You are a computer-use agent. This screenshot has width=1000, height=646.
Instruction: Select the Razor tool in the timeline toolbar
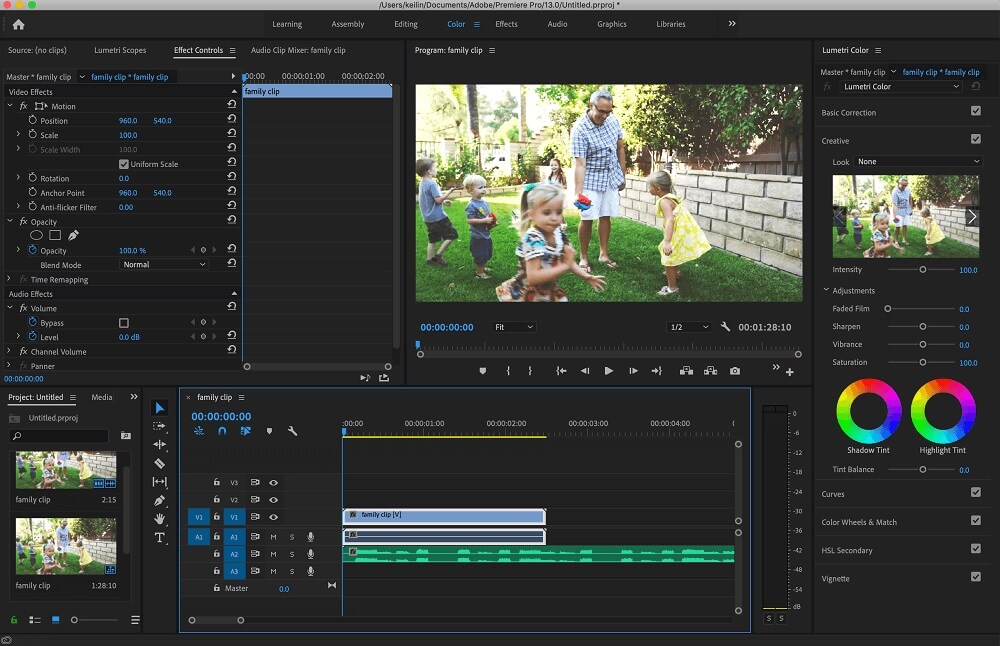(x=159, y=462)
